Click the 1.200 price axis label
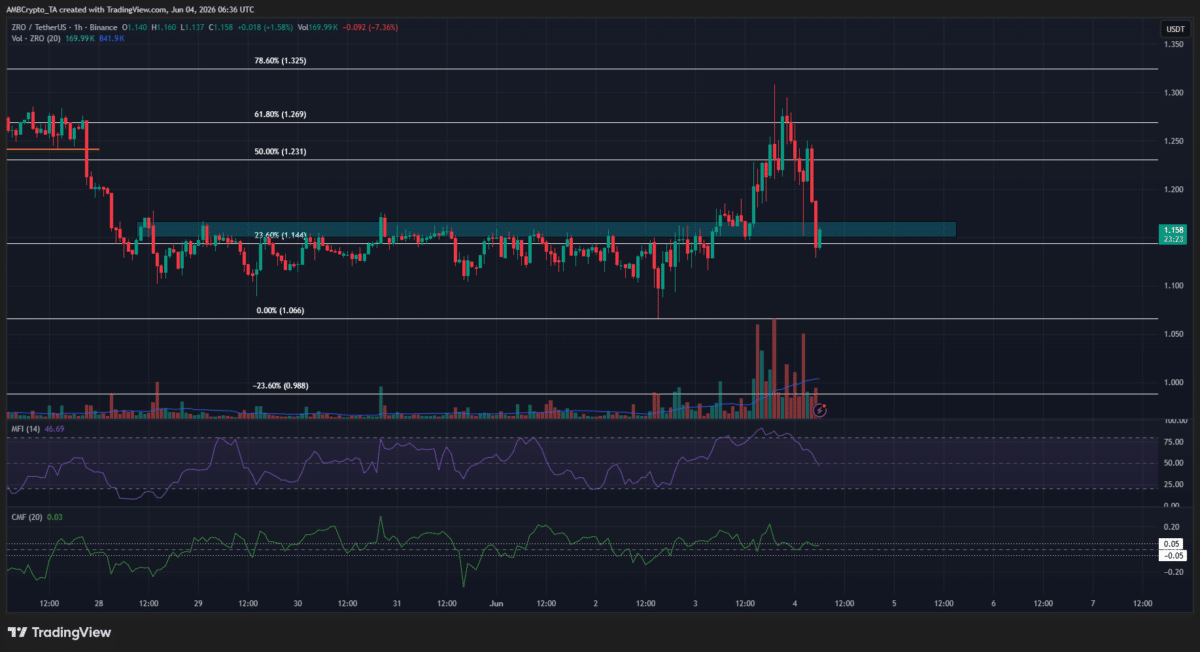This screenshot has width=1200, height=652. [x=1172, y=189]
